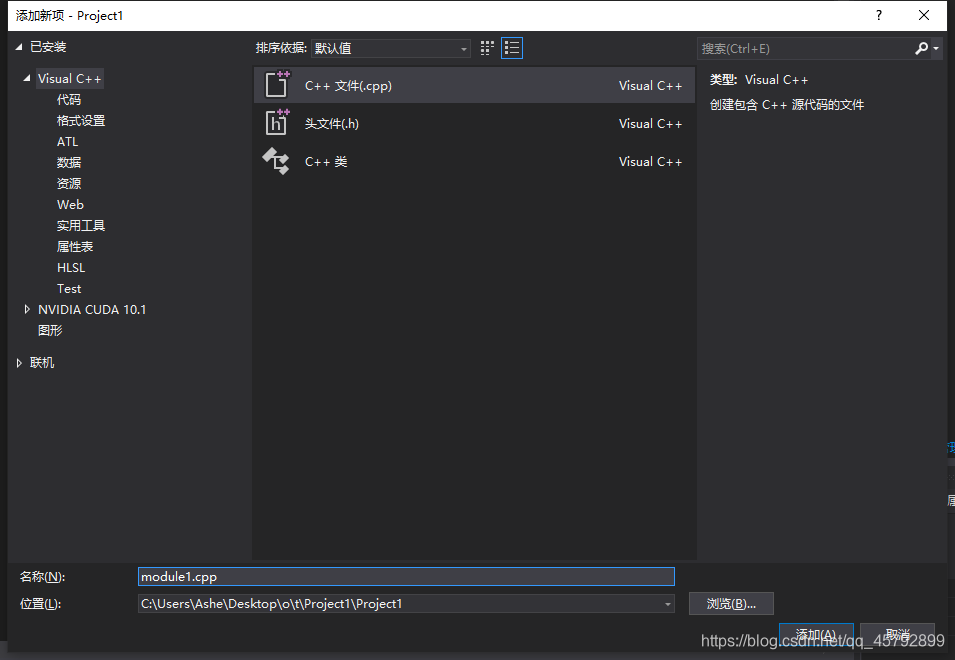Select the C++ file (.cpp) icon
The width and height of the screenshot is (955, 660).
[277, 85]
